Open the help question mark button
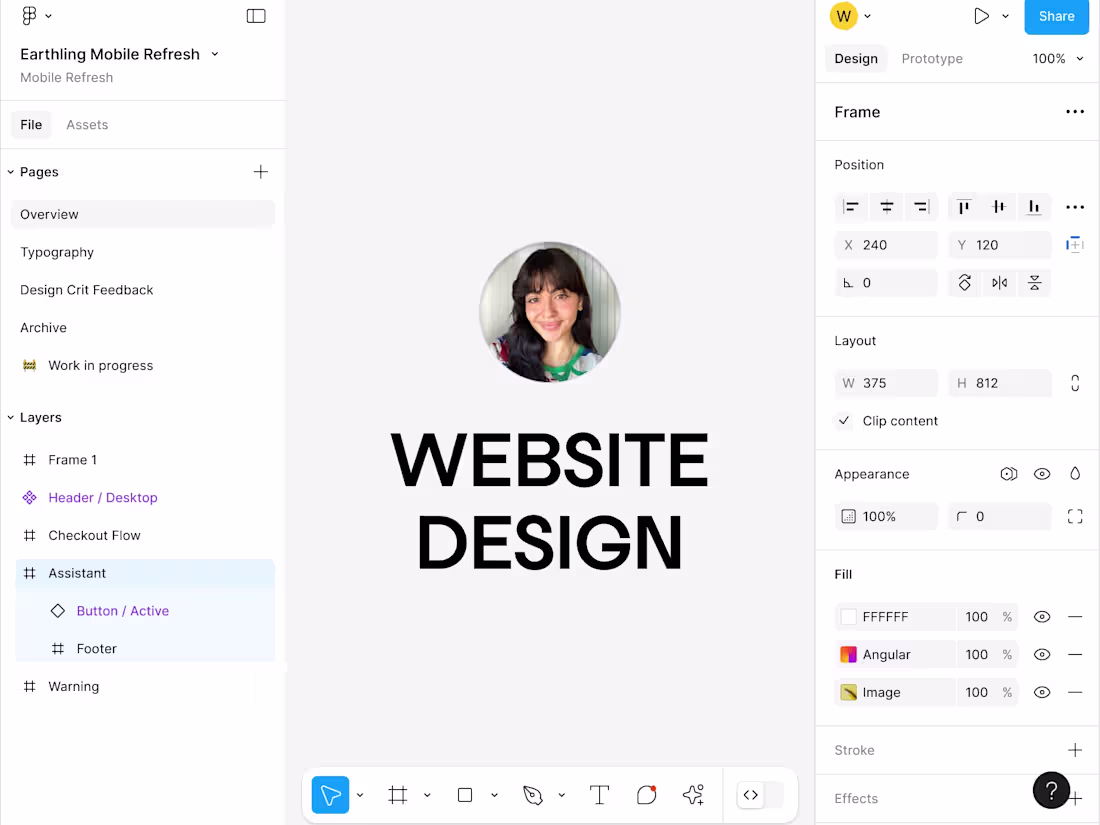 tap(1051, 791)
